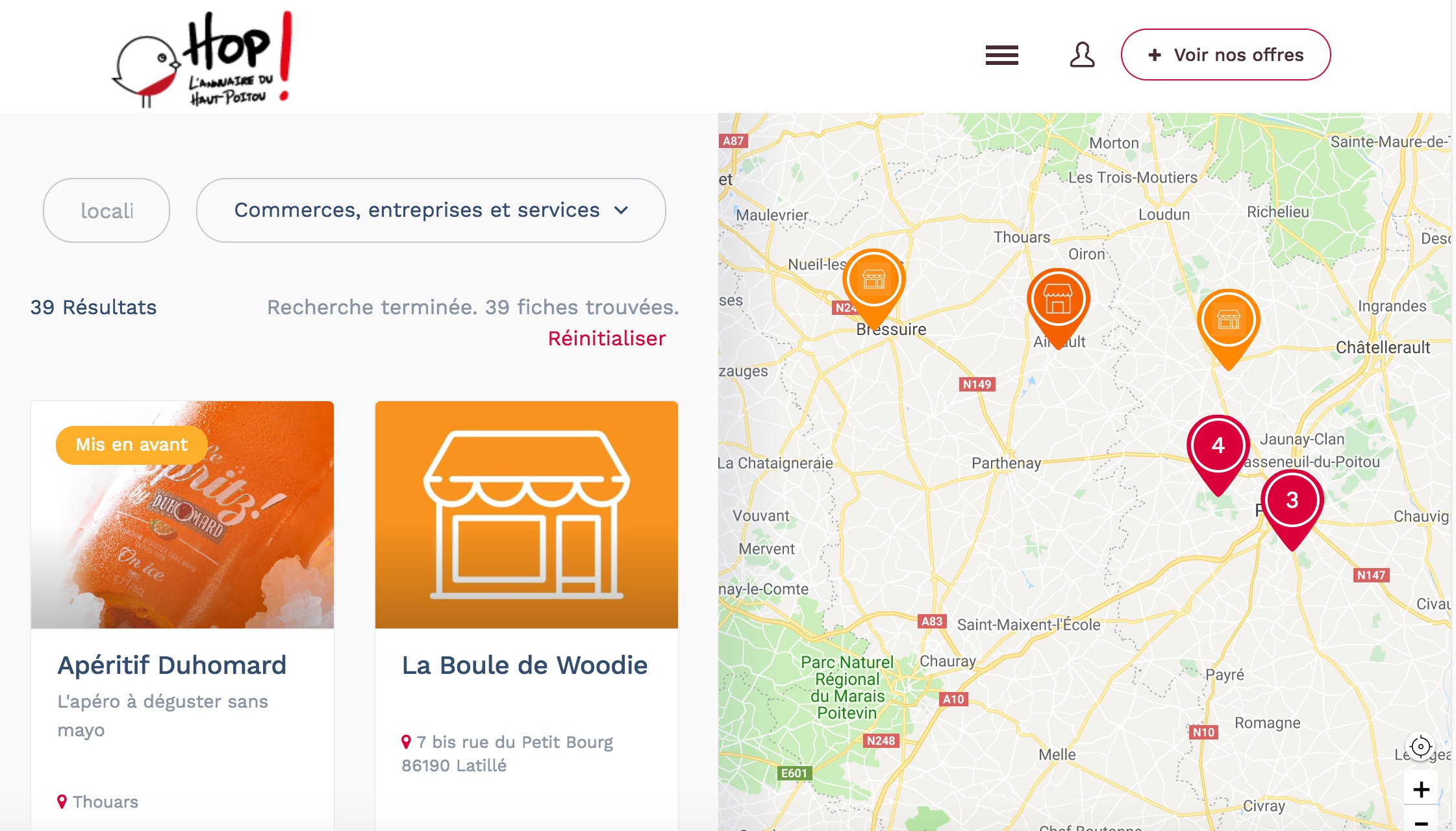This screenshot has width=1456, height=831.
Task: Open the hamburger menu icon
Action: point(1001,55)
